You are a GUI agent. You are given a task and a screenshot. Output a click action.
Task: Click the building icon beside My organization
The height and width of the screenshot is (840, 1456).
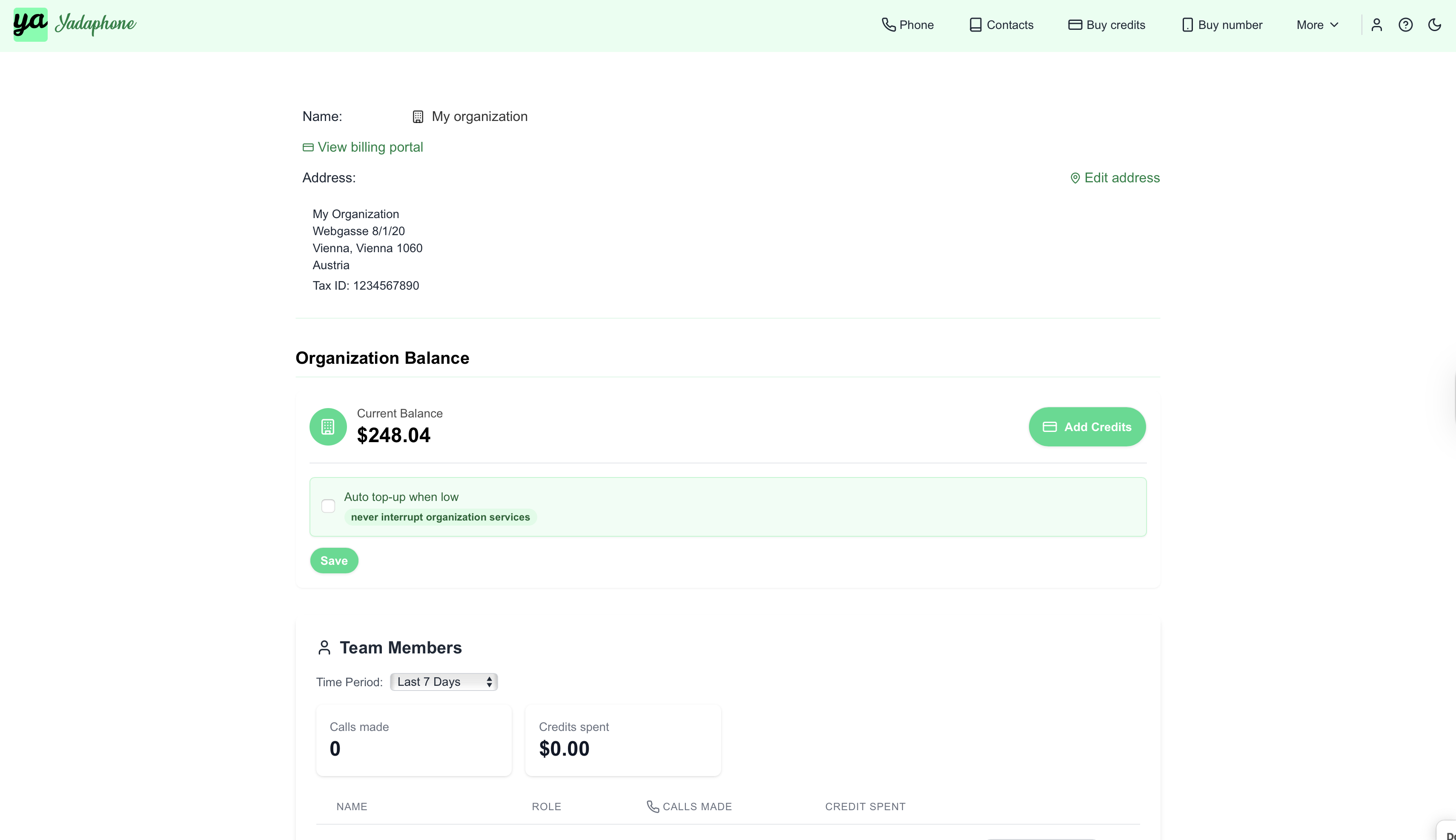(418, 117)
